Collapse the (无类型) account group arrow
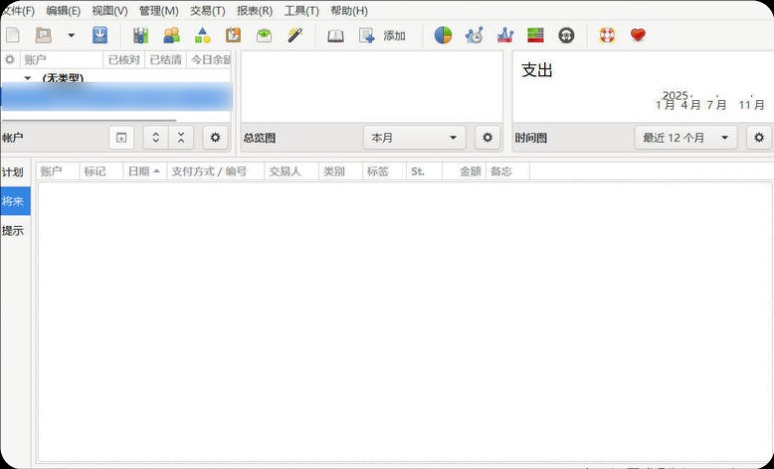This screenshot has height=469, width=774. 28,78
